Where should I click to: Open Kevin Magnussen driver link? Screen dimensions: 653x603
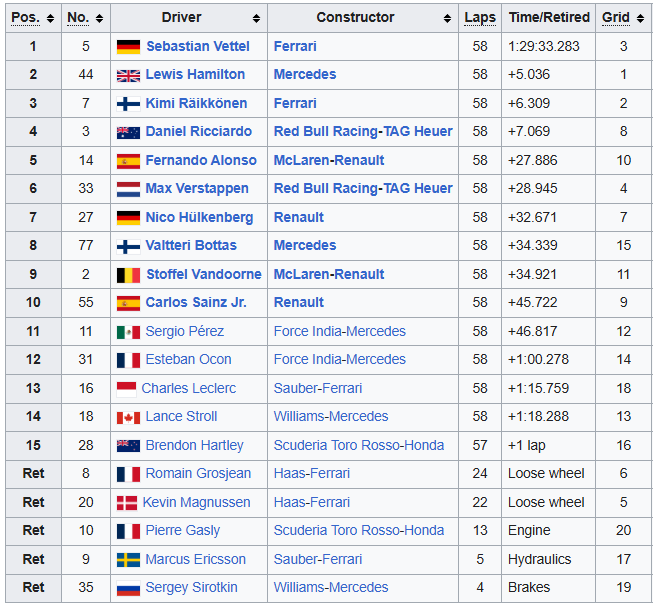pos(196,503)
